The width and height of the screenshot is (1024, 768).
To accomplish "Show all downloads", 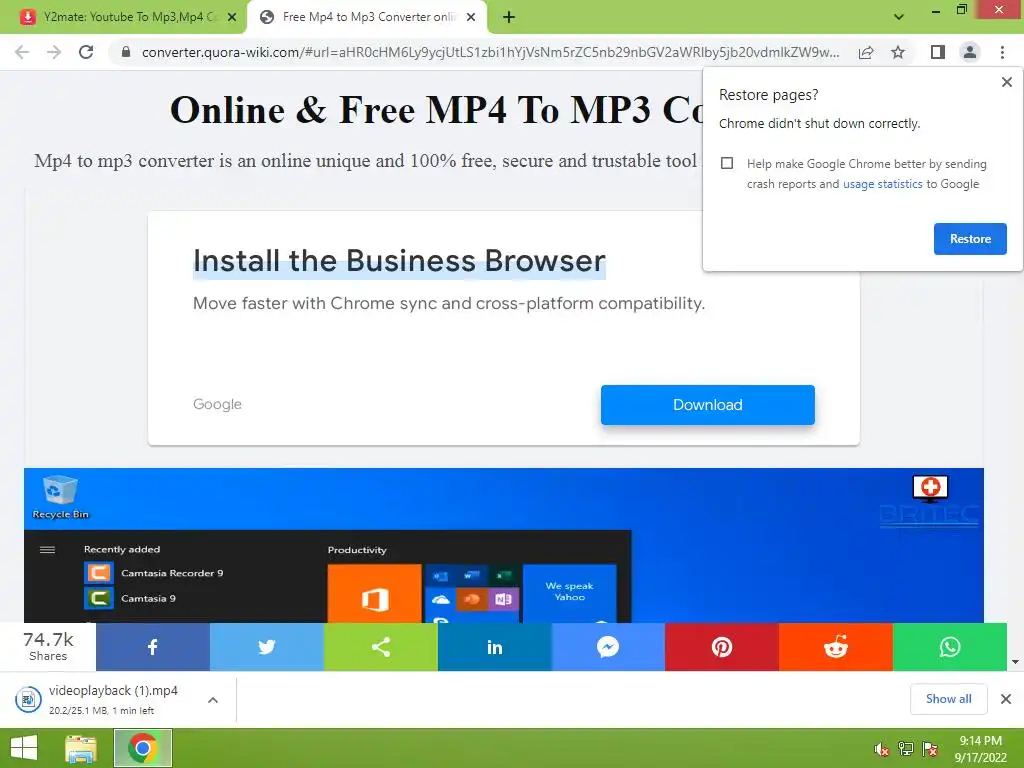I will 948,699.
